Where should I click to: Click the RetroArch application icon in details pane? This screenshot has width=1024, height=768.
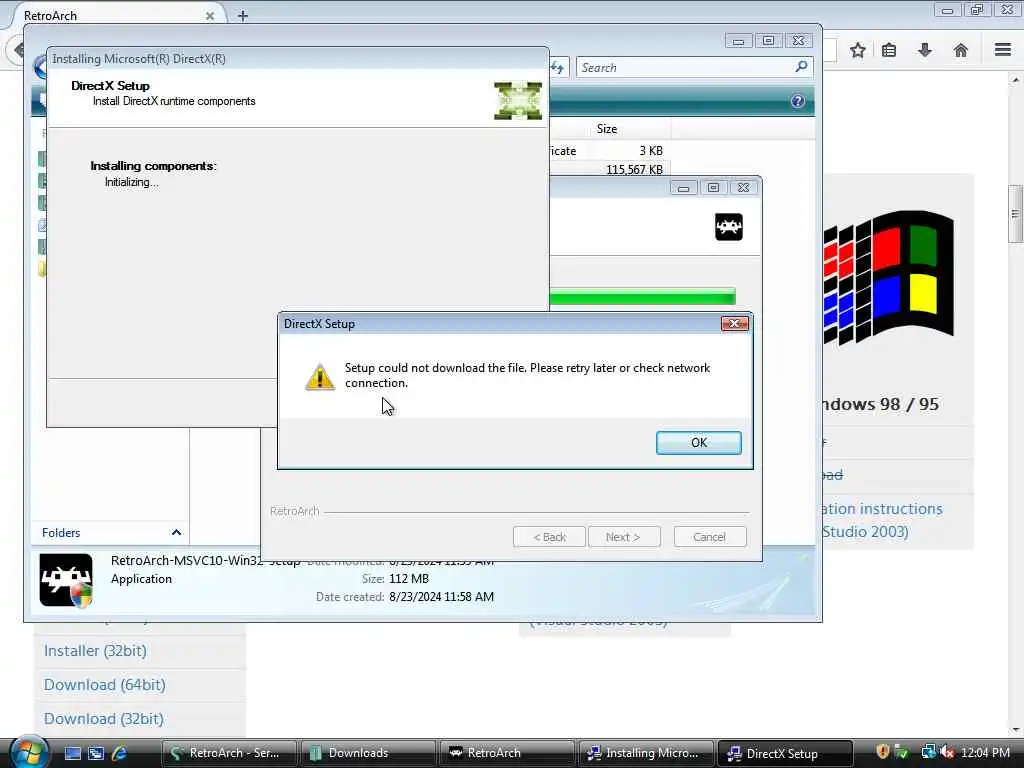click(x=65, y=580)
